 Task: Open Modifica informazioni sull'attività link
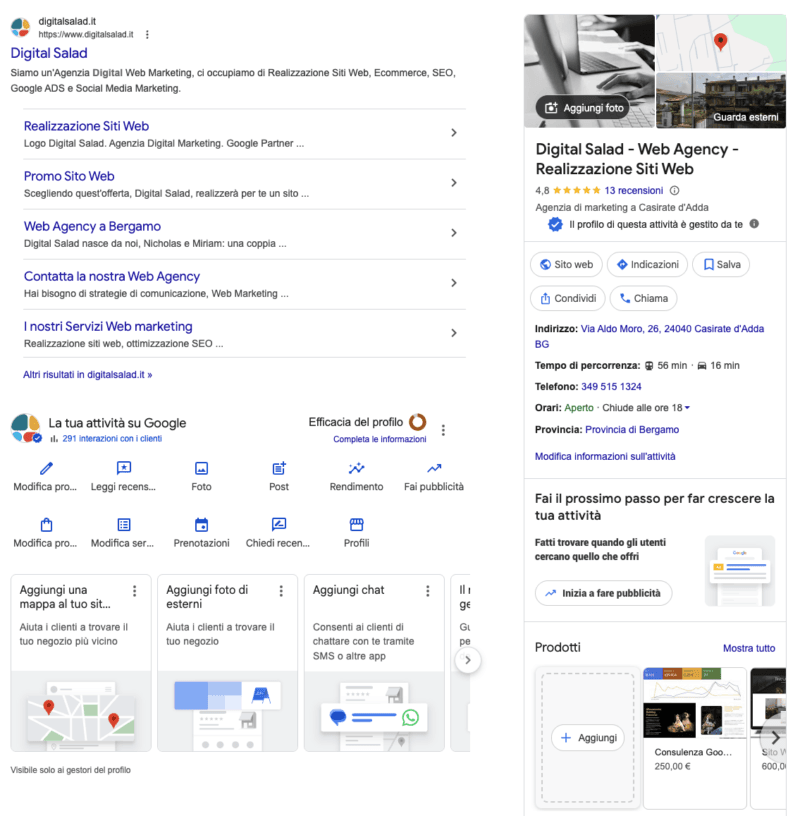[605, 456]
